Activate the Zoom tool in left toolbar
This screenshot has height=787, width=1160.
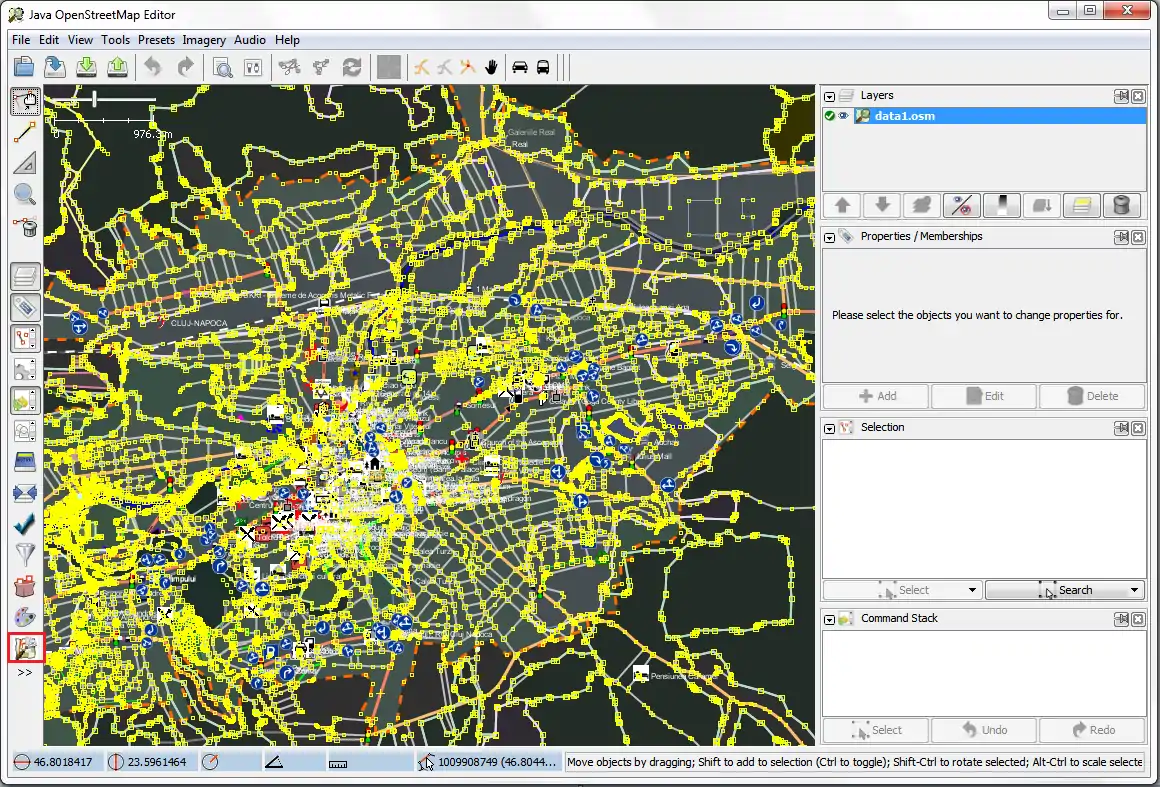coord(26,195)
